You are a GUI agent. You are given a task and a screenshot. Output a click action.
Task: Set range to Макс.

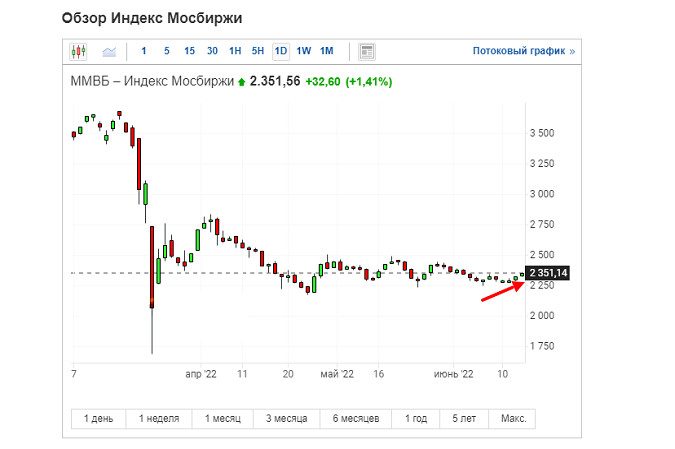(x=512, y=418)
